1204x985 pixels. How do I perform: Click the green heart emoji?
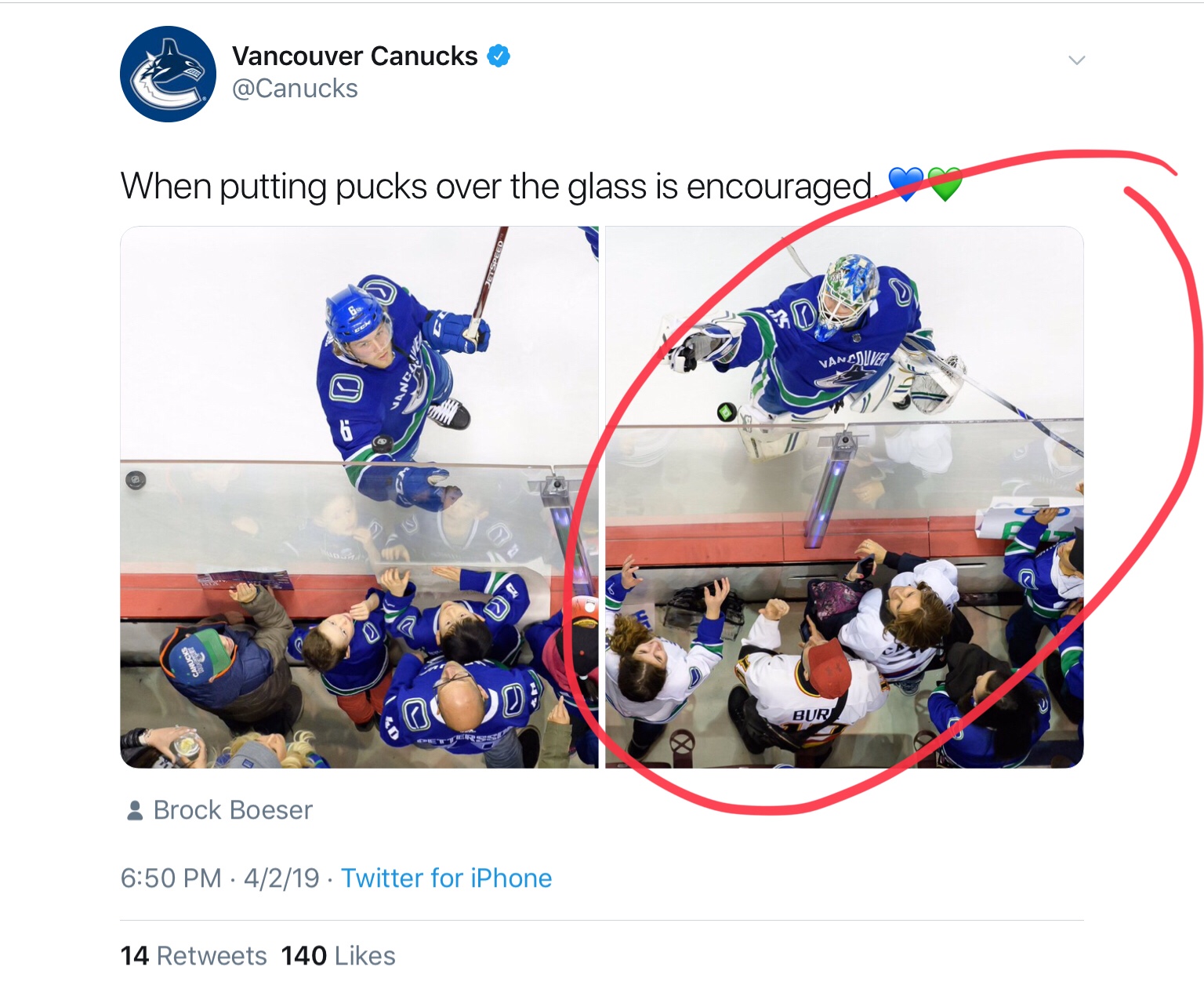(945, 185)
